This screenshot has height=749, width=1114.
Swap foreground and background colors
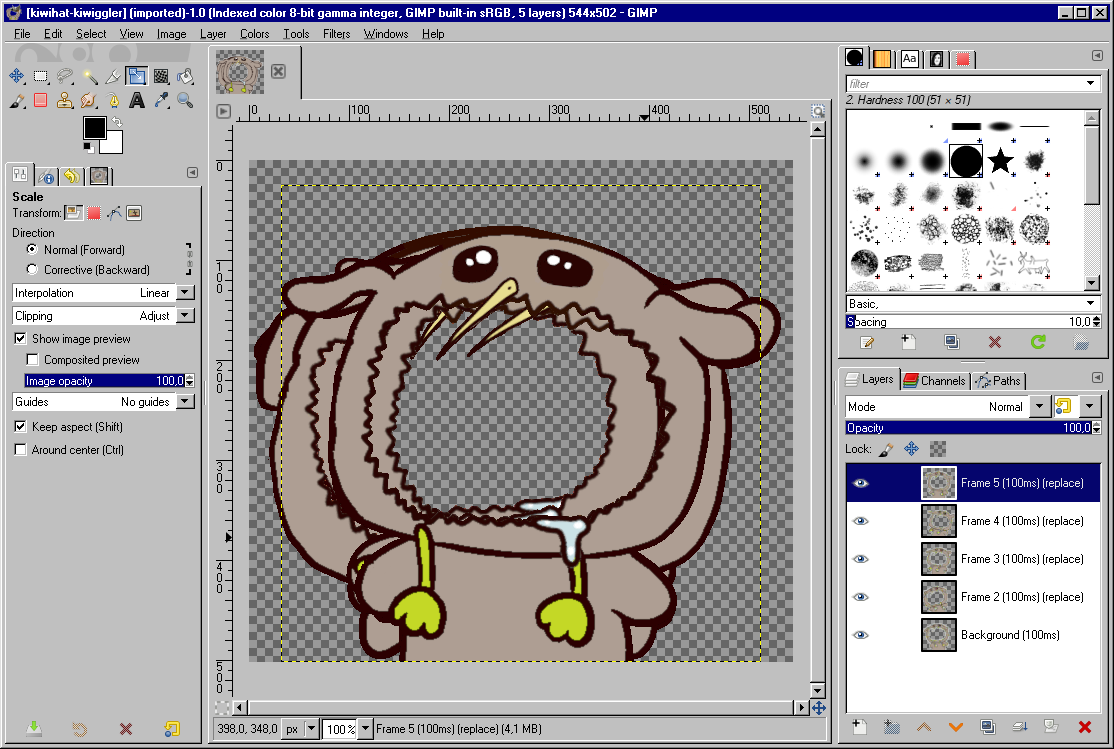pos(117,122)
